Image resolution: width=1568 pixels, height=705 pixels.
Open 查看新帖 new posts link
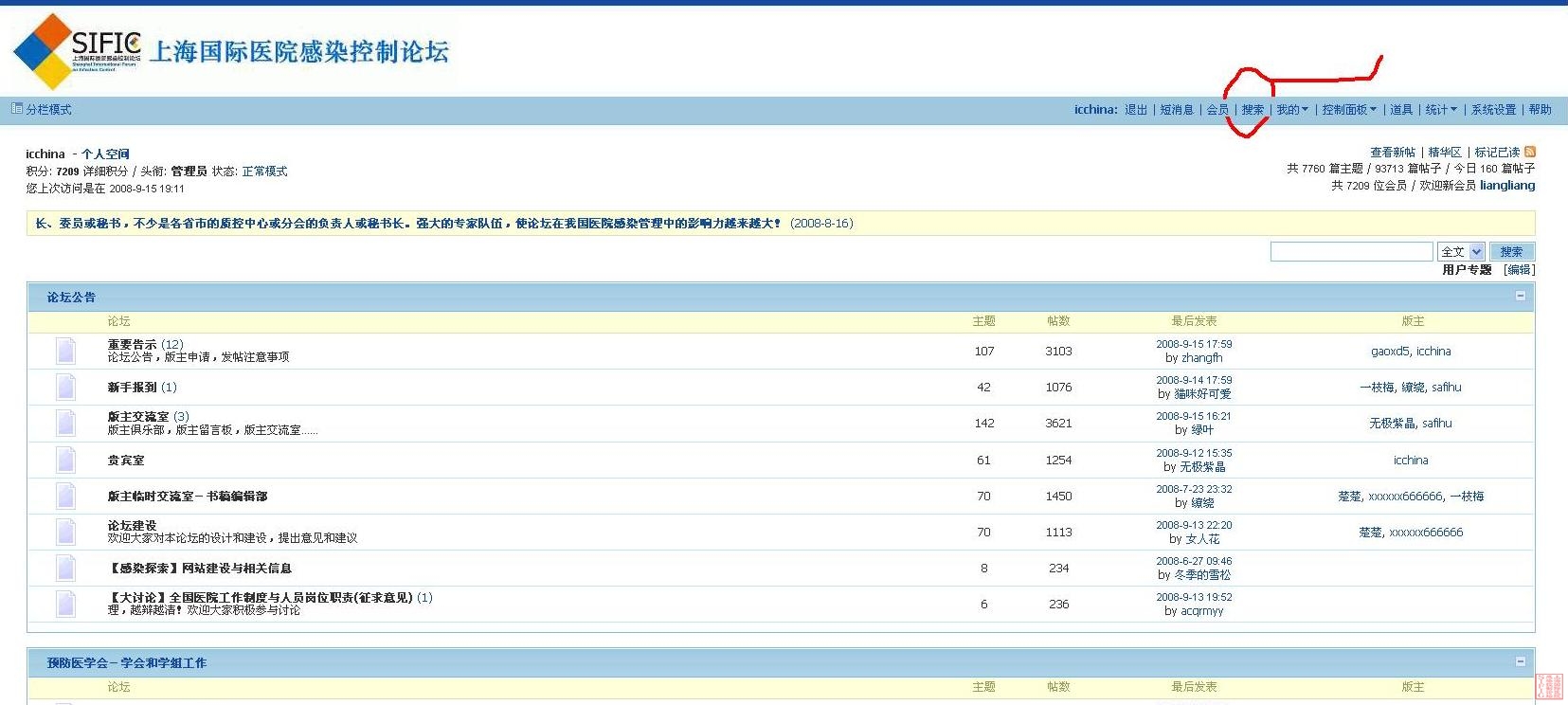pos(1392,152)
